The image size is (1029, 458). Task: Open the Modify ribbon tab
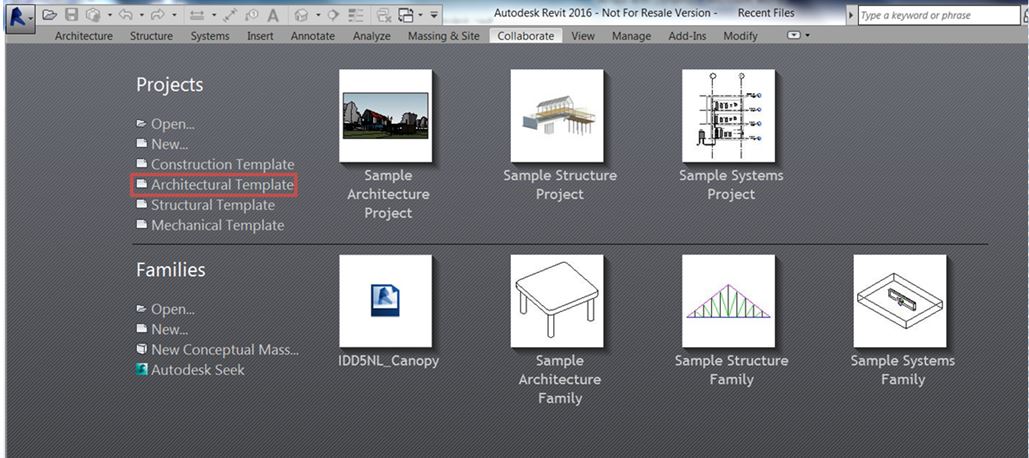tap(740, 36)
